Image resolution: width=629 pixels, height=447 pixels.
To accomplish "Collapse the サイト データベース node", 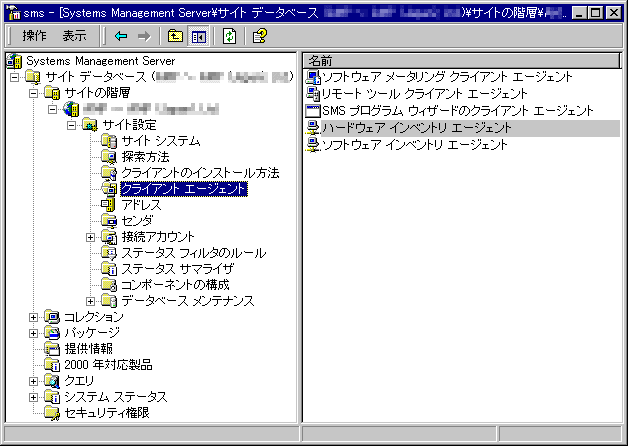I will pyautogui.click(x=15, y=77).
